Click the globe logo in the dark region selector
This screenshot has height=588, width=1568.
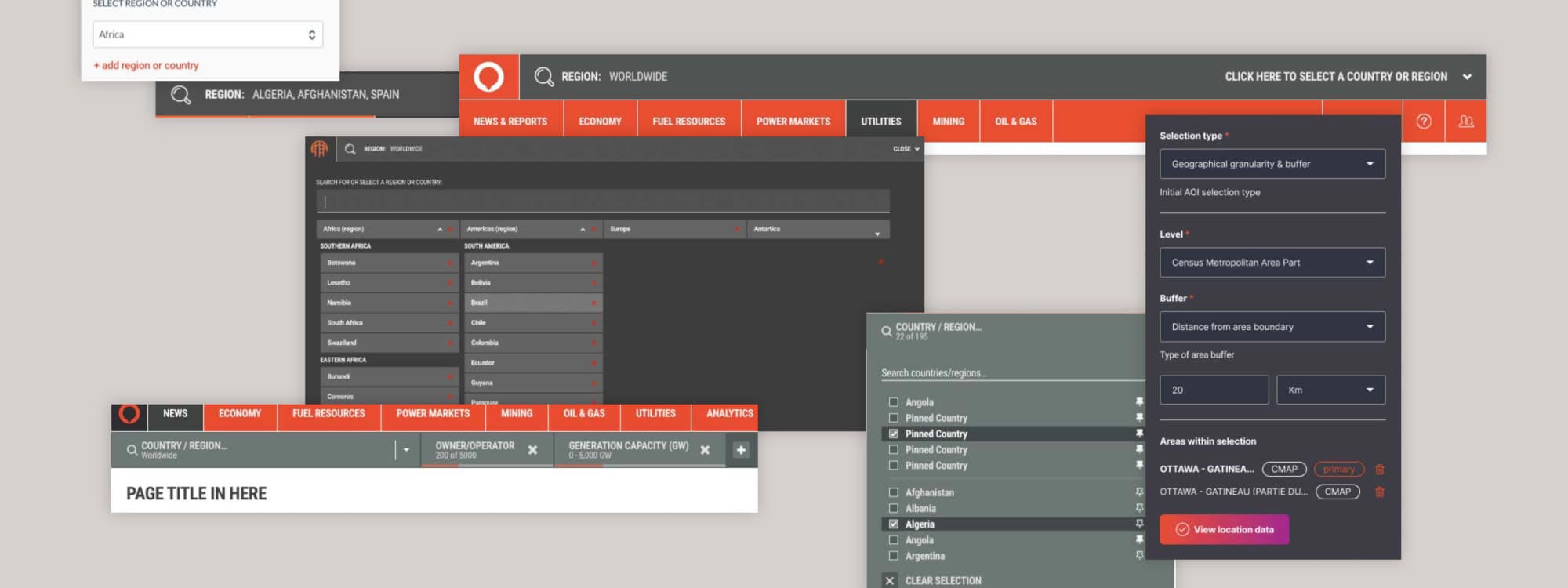tap(319, 148)
